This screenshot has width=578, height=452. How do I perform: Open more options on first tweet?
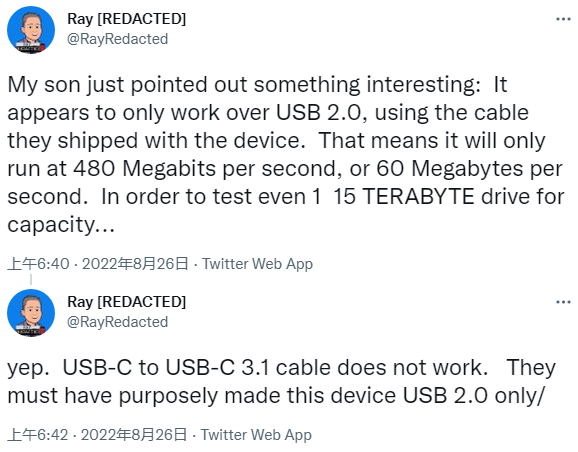[563, 19]
